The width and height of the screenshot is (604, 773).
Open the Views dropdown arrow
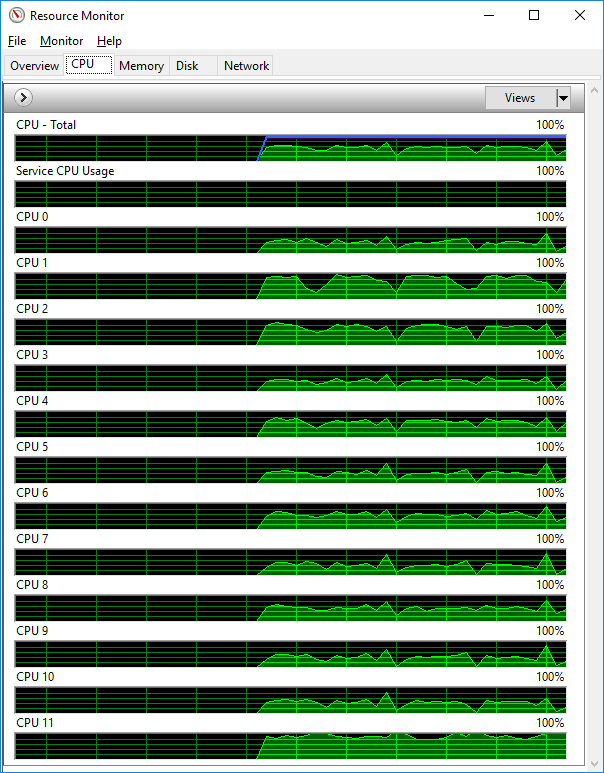[x=563, y=98]
